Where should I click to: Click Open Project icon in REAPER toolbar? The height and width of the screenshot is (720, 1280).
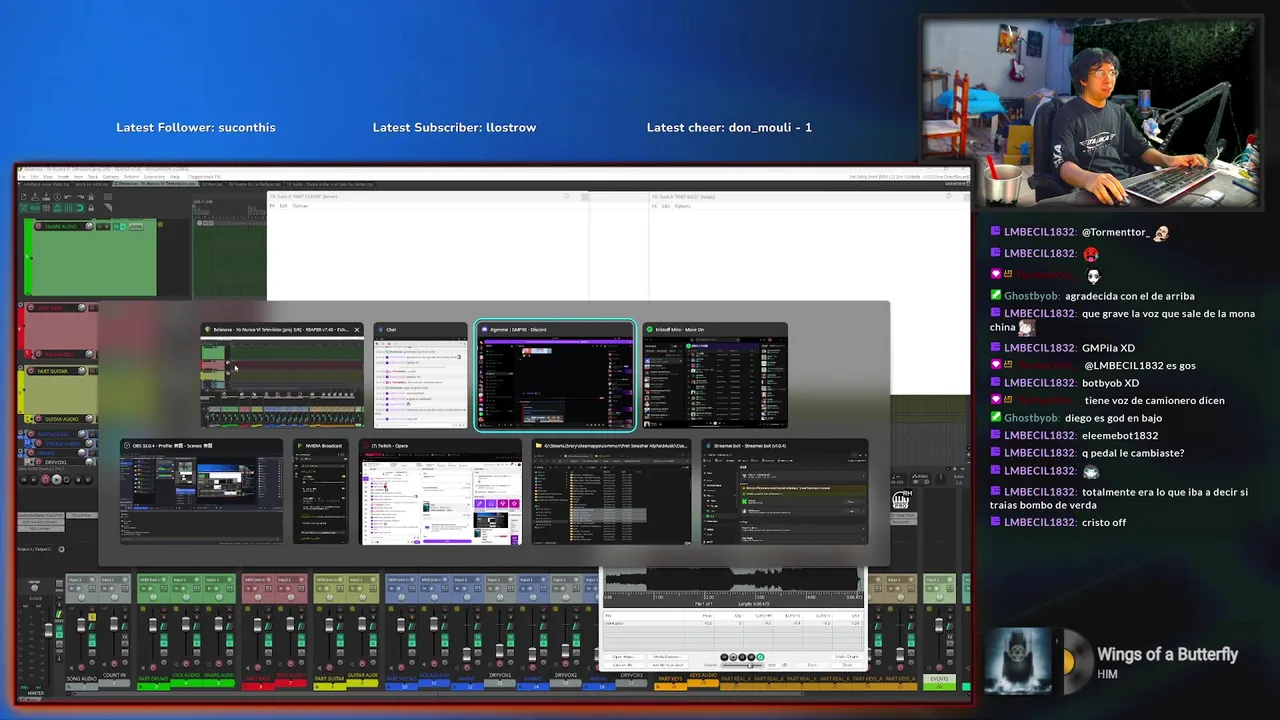click(x=35, y=196)
